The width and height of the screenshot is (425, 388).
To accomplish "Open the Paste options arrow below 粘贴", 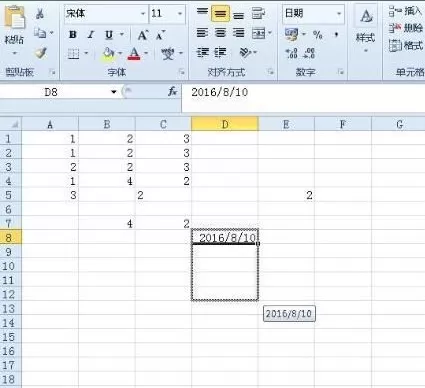I will click(14, 53).
